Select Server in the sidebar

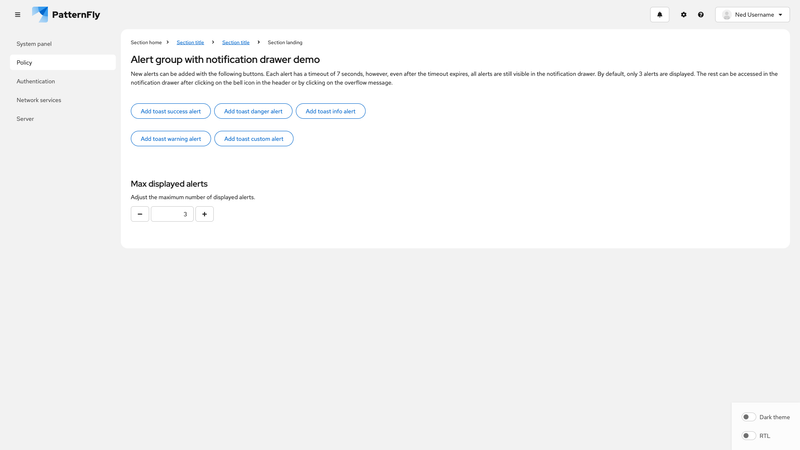pyautogui.click(x=25, y=119)
